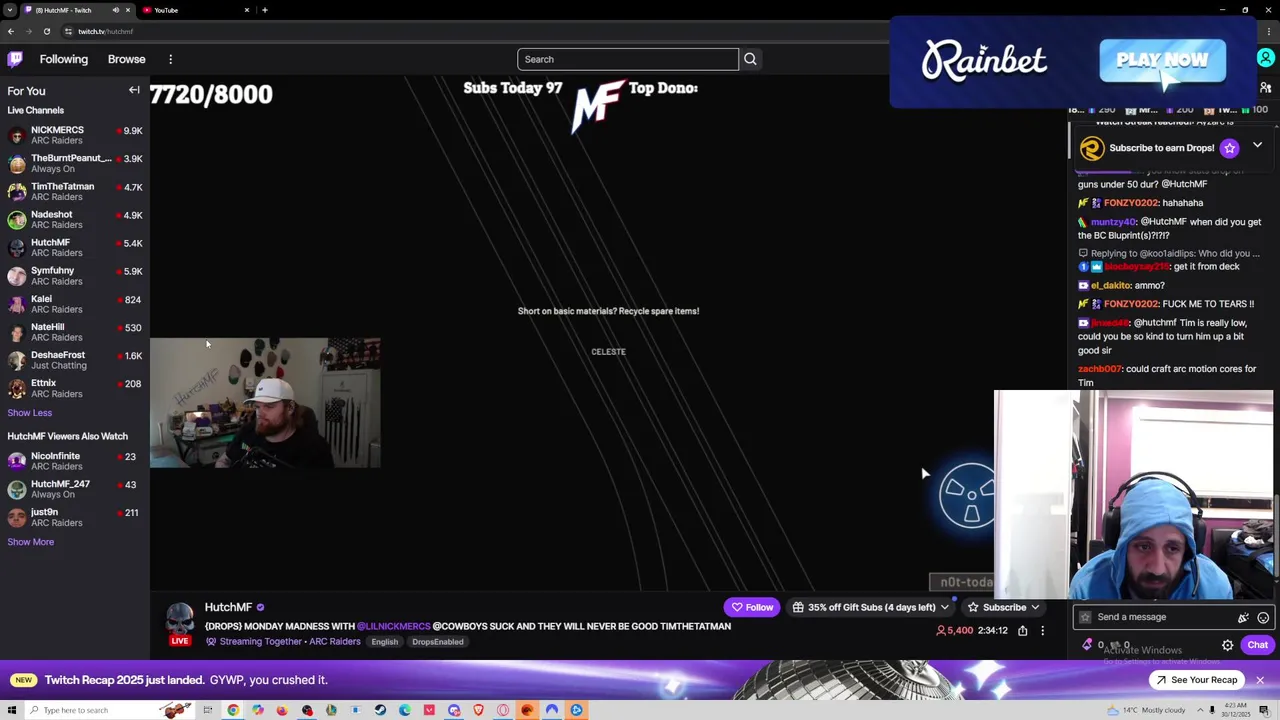This screenshot has height=720, width=1280.
Task: Open Symfuhny channel in sidebar
Action: tap(75, 275)
